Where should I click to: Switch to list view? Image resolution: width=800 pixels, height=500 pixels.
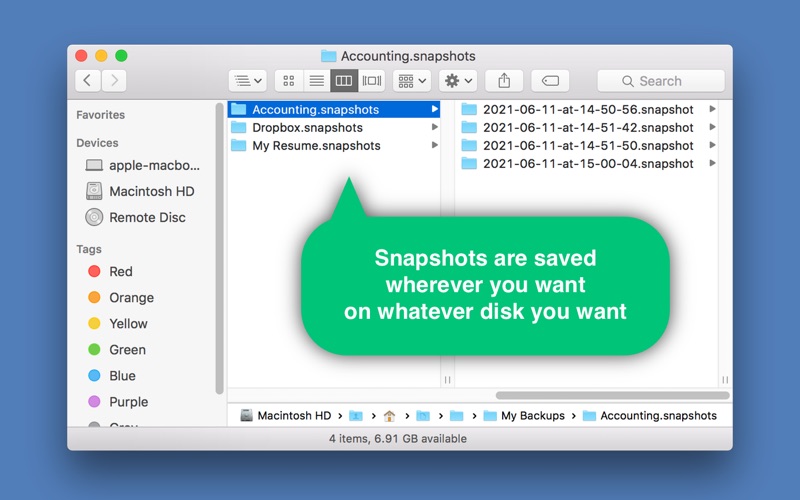[x=316, y=81]
